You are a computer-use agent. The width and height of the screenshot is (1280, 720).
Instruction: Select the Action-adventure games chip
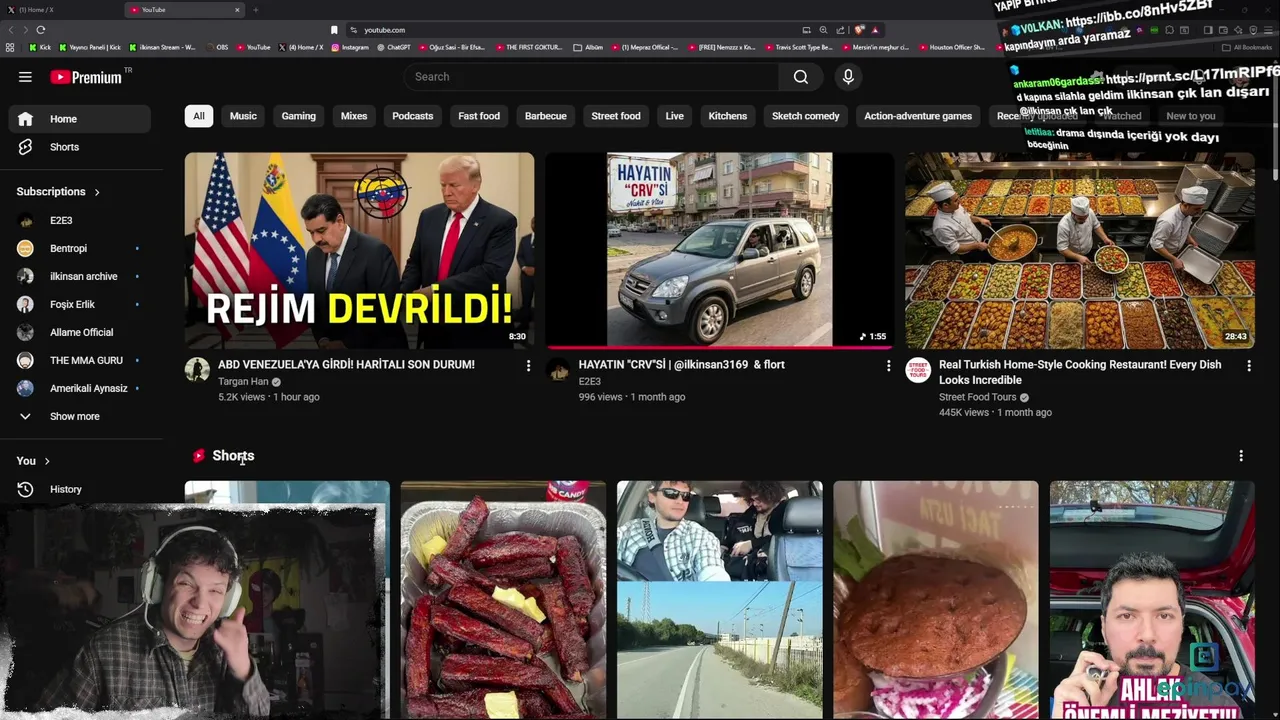click(918, 116)
